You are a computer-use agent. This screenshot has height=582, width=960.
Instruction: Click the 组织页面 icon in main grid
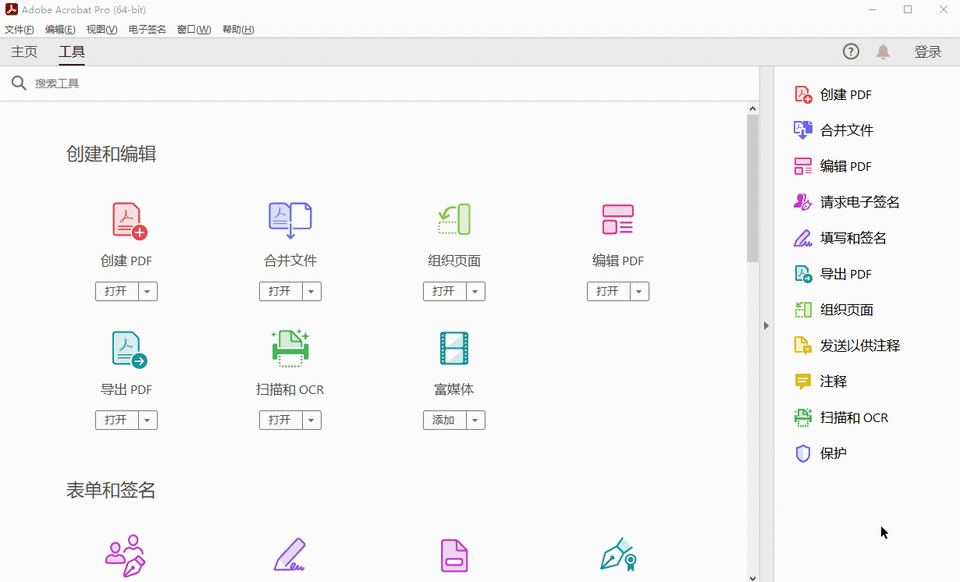click(454, 220)
